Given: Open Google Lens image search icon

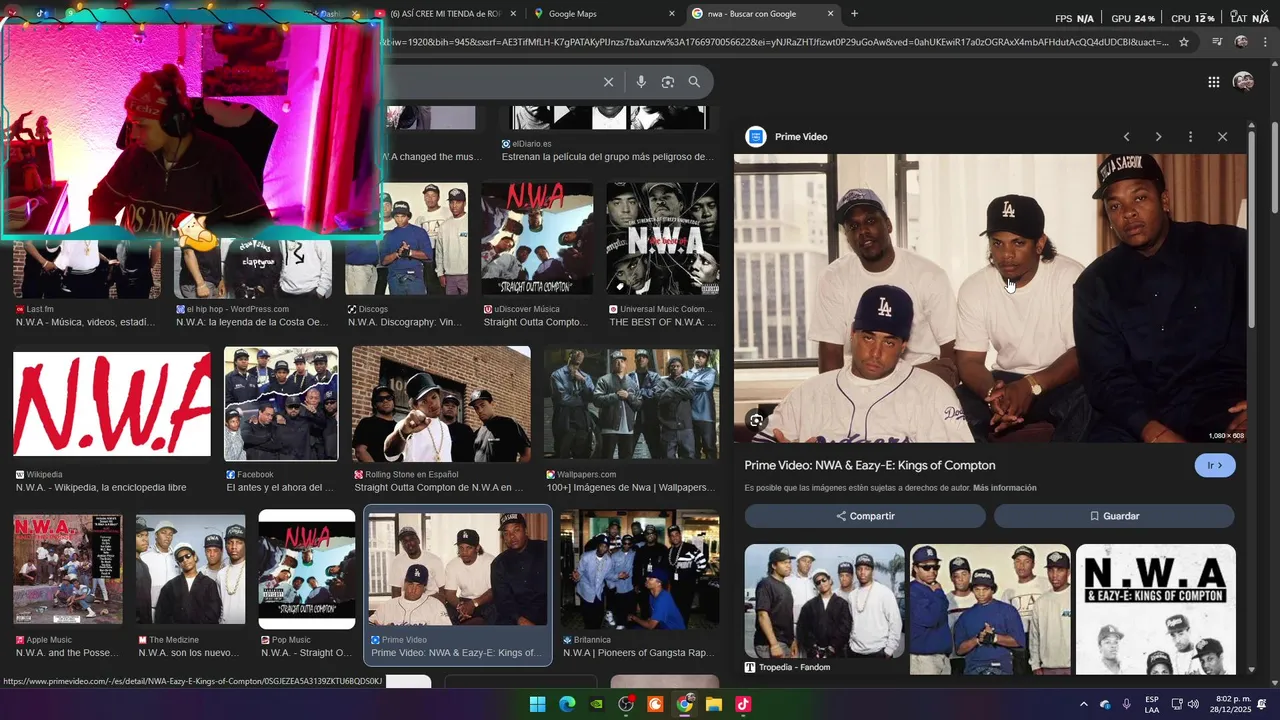Looking at the screenshot, I should [x=668, y=82].
